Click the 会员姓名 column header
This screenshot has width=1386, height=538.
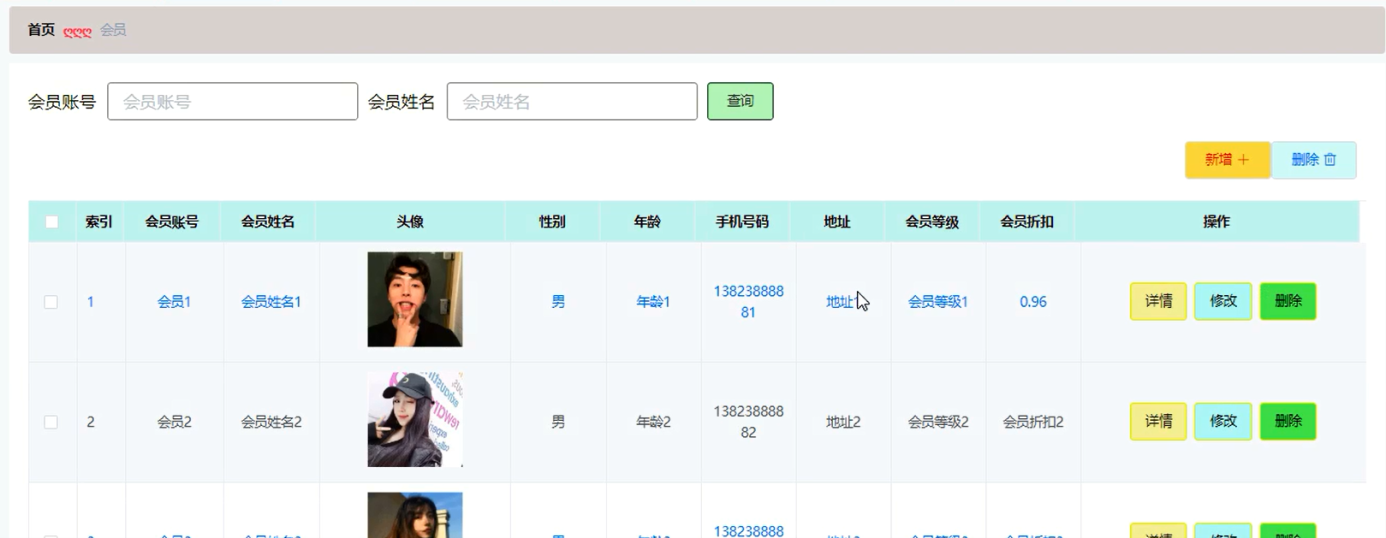pos(268,222)
